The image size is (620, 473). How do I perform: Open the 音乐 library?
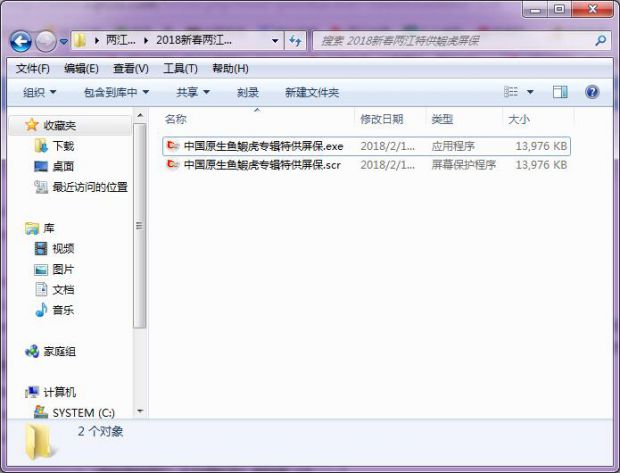62,310
